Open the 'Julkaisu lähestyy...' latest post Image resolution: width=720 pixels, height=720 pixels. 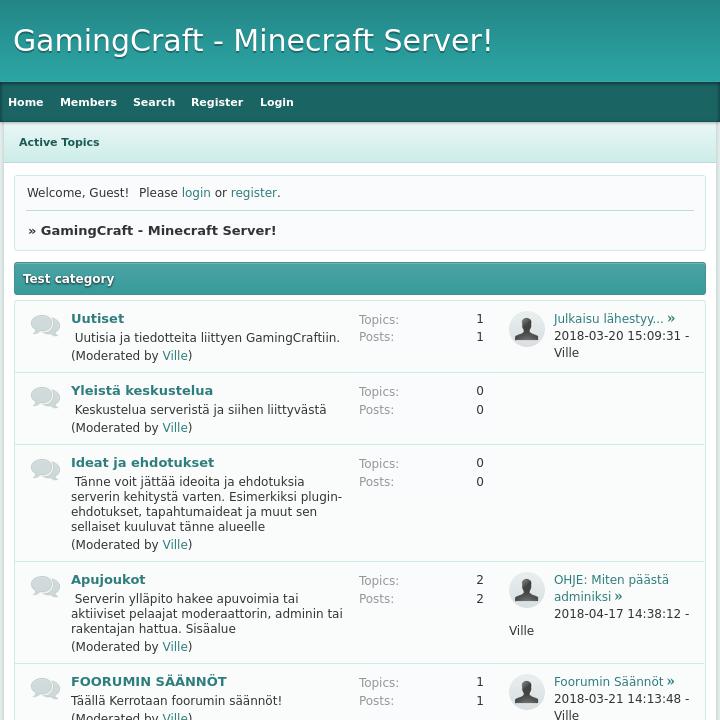click(608, 319)
